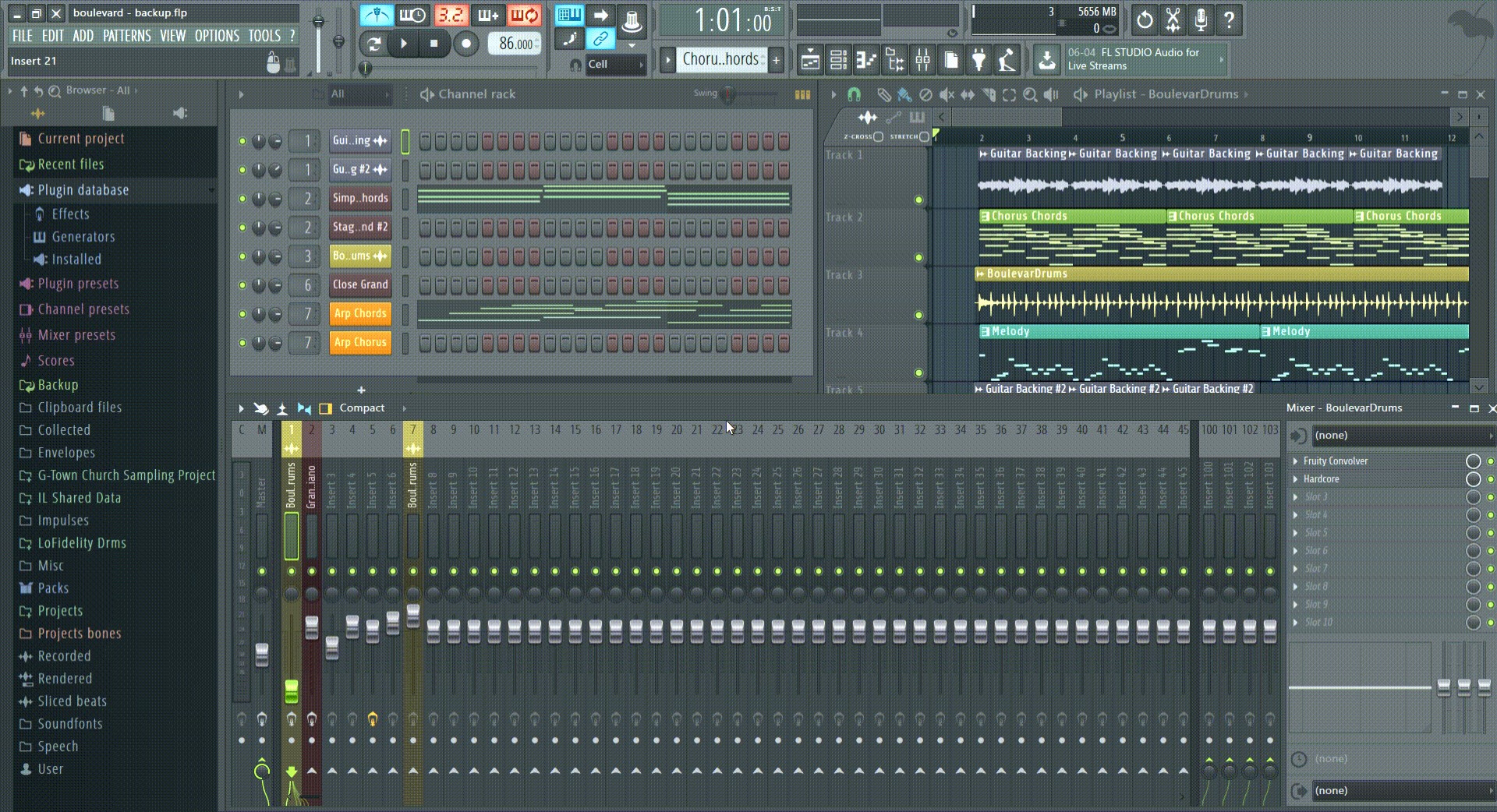Viewport: 1497px width, 812px height.
Task: Select the Draw pencil tool in Playlist
Action: [883, 95]
